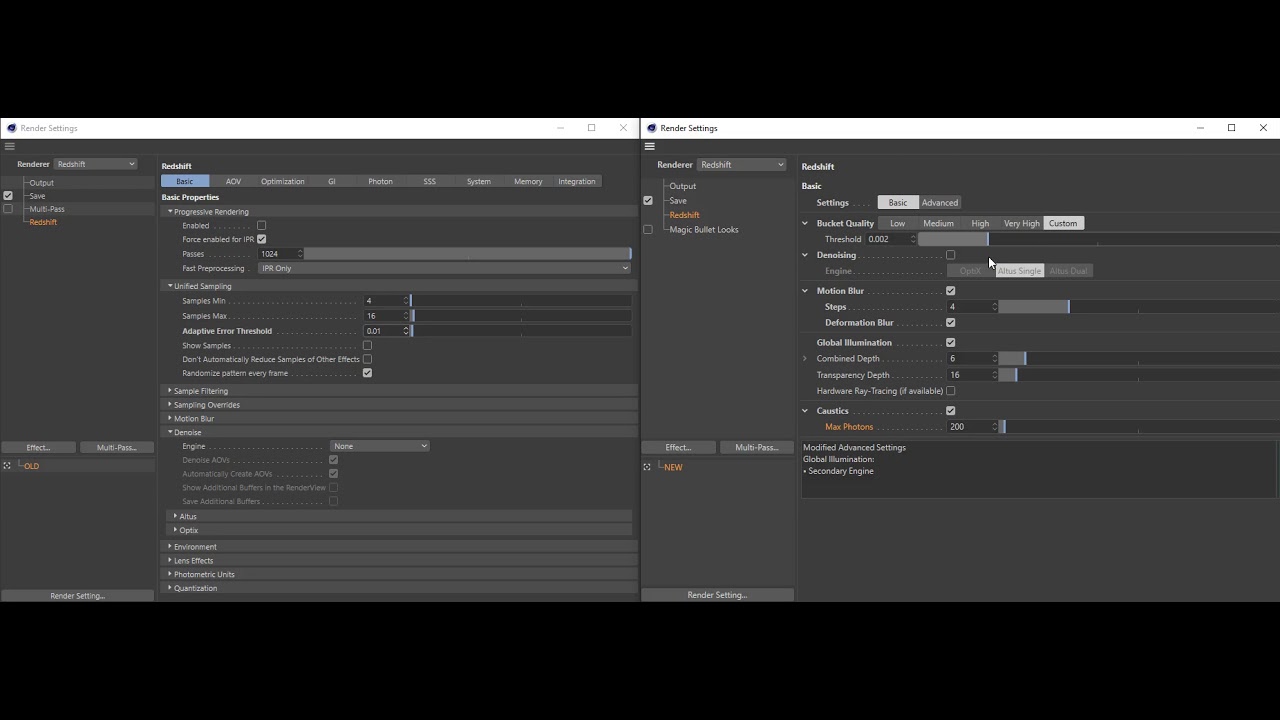Switch to Optimization tab
The image size is (1280, 720).
[x=283, y=181]
